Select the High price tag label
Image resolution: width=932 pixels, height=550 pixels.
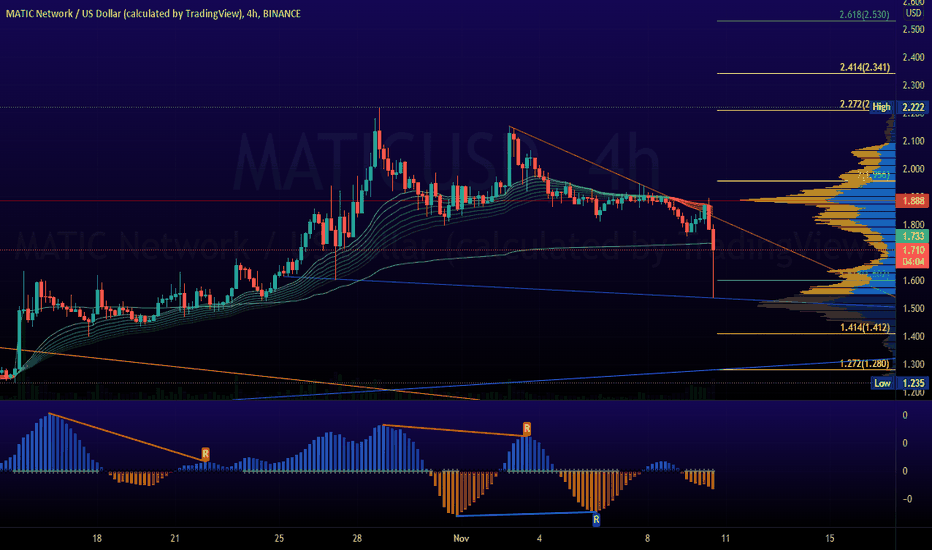pyautogui.click(x=881, y=107)
